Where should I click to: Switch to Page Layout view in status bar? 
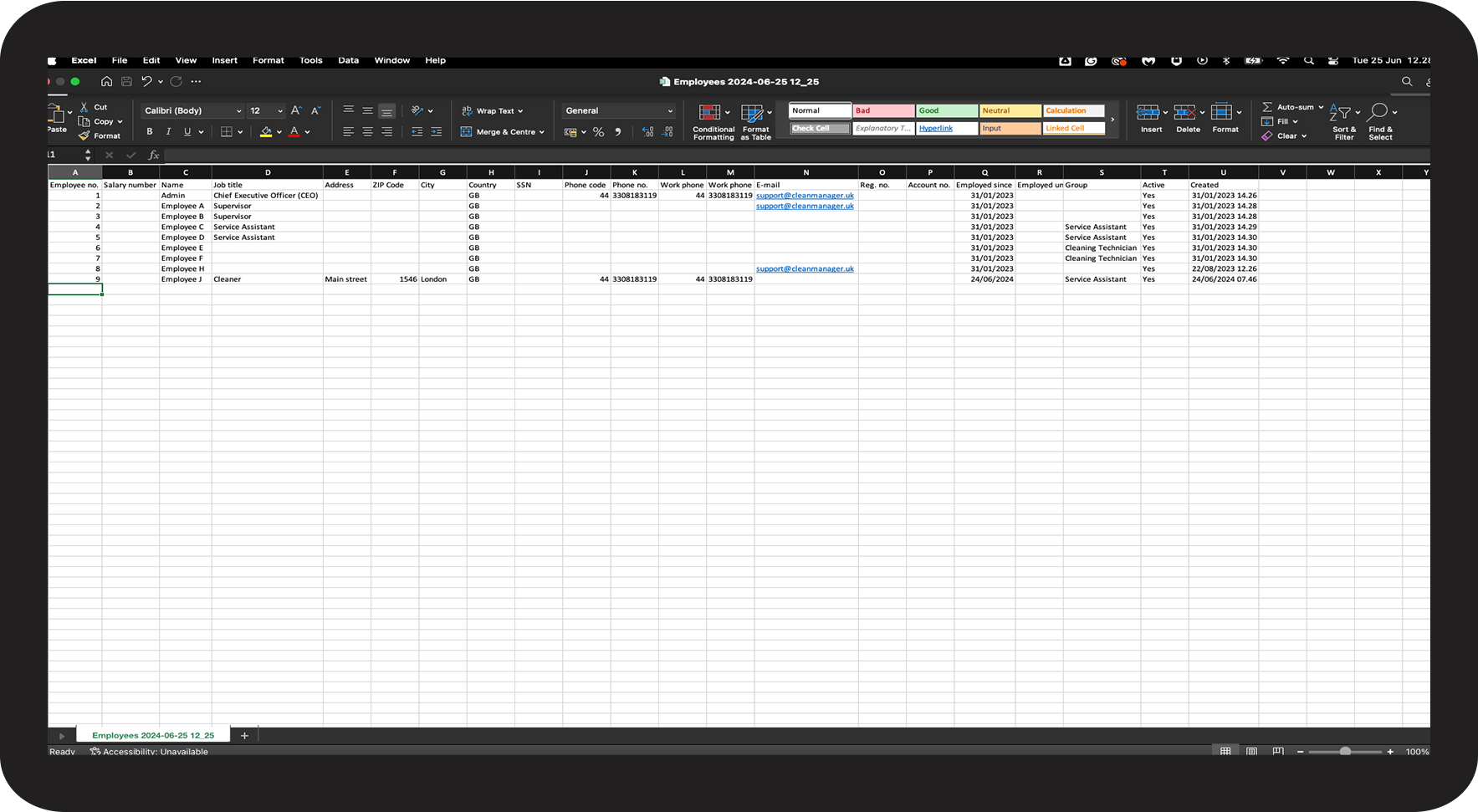(1251, 751)
